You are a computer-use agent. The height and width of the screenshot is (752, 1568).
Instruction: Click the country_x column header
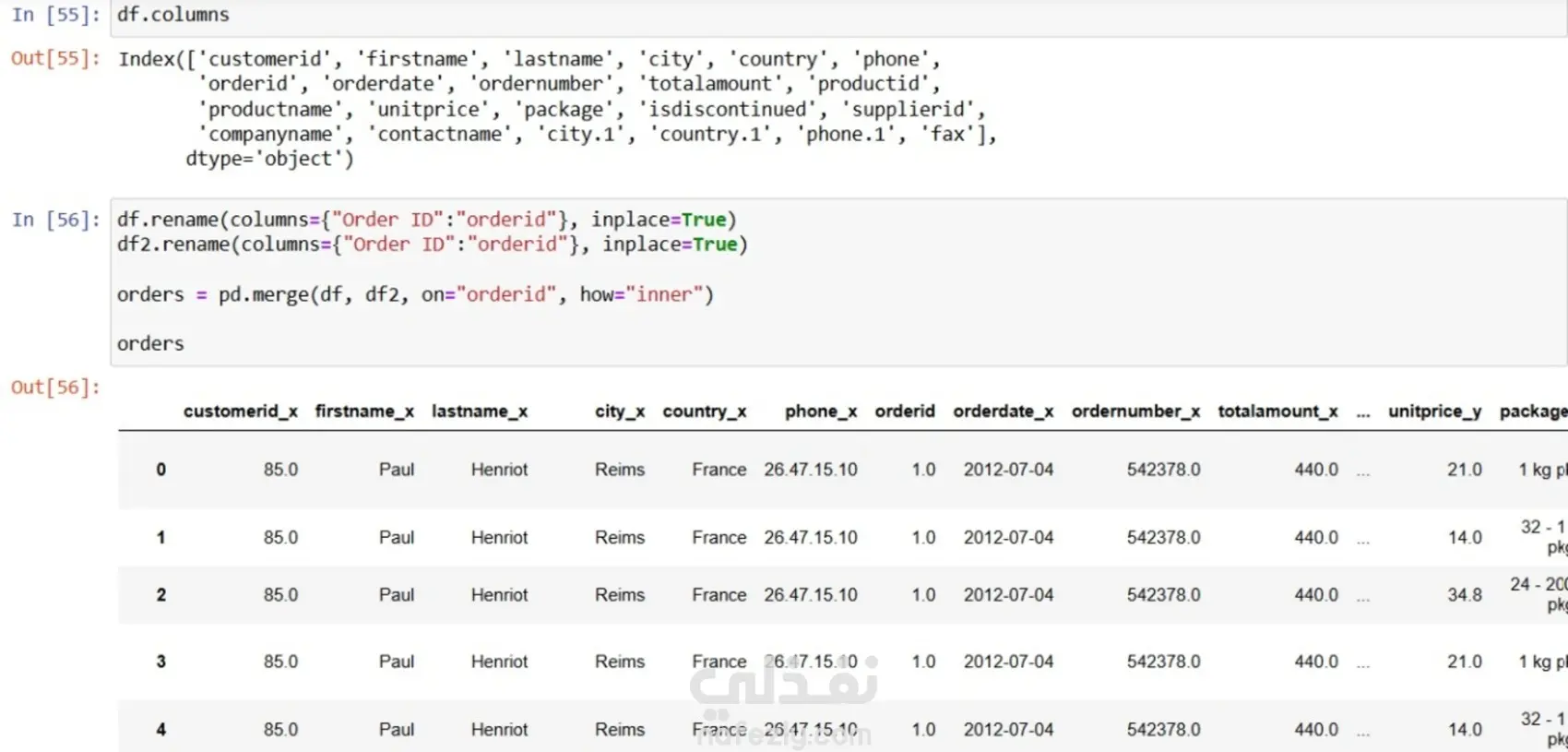tap(705, 412)
